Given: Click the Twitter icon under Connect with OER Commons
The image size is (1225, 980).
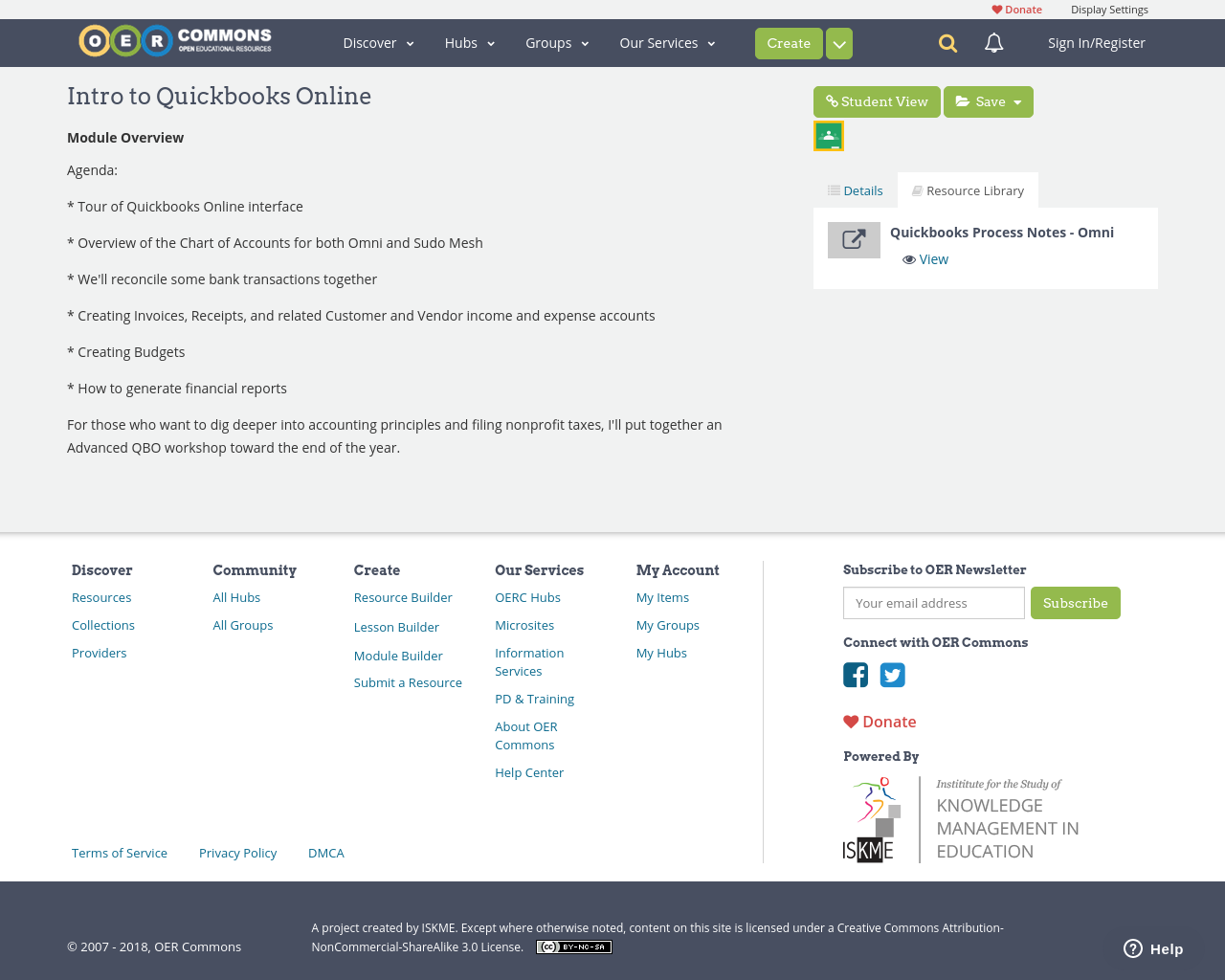Looking at the screenshot, I should click(892, 675).
